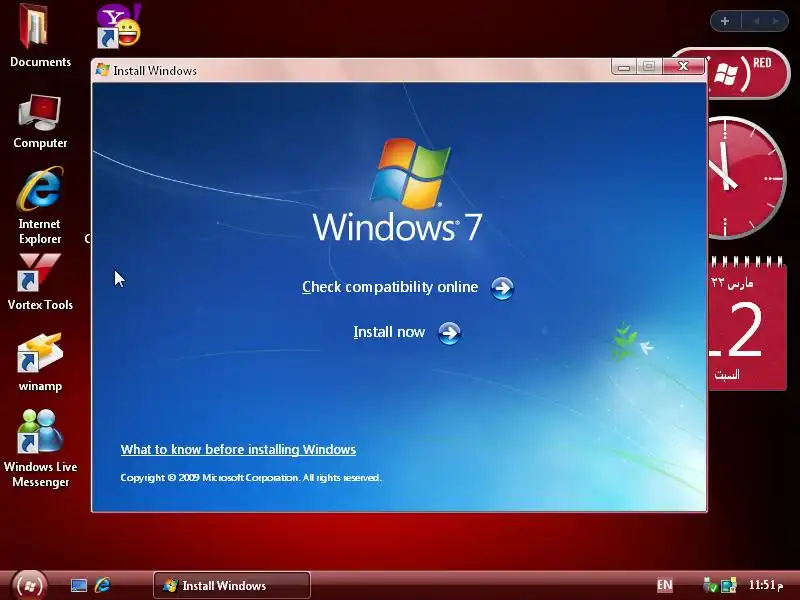Viewport: 800px width, 600px height.
Task: Open the EN language indicator
Action: pyautogui.click(x=664, y=585)
